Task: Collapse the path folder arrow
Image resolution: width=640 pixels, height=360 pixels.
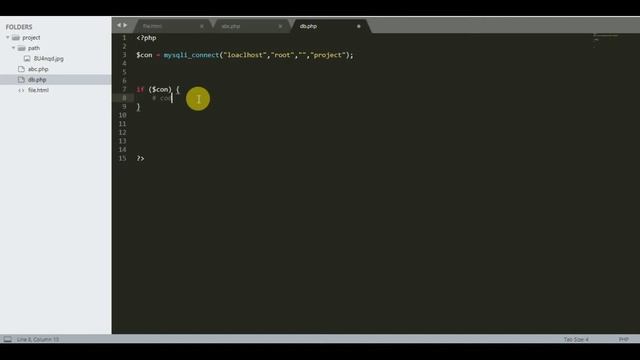Action: pyautogui.click(x=13, y=48)
